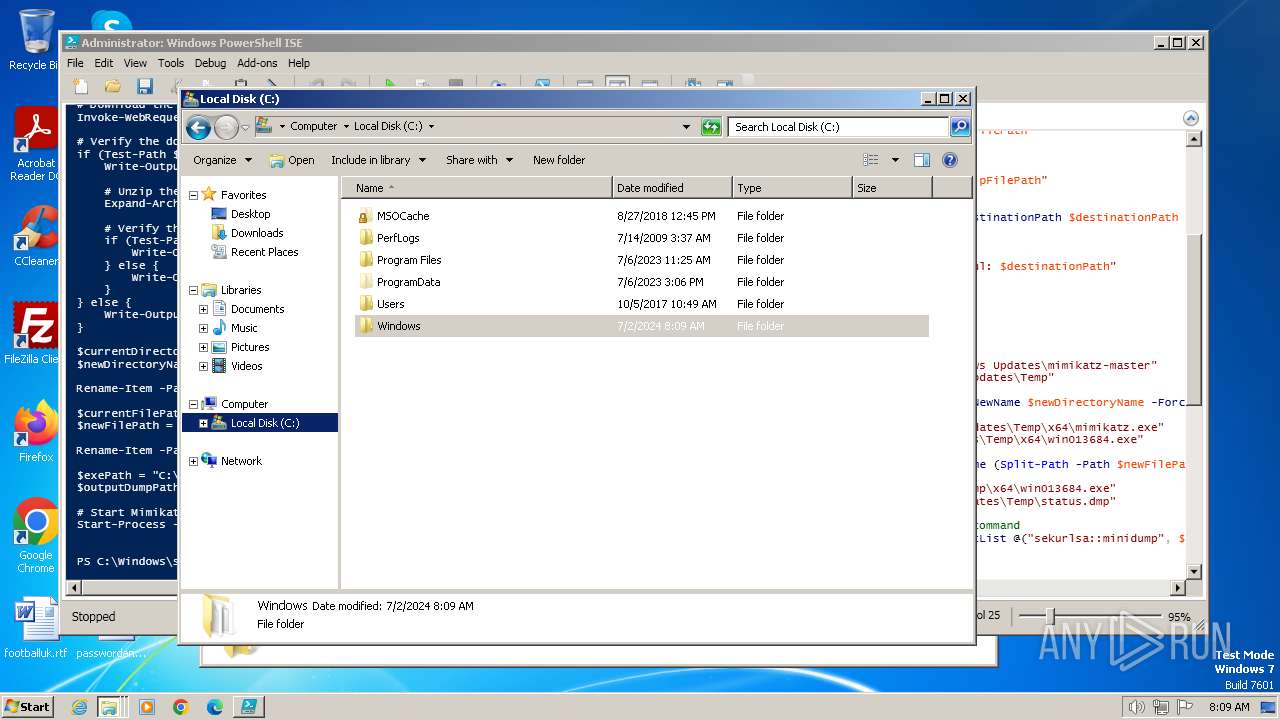Expand Videos library node
The width and height of the screenshot is (1280, 720).
(203, 366)
